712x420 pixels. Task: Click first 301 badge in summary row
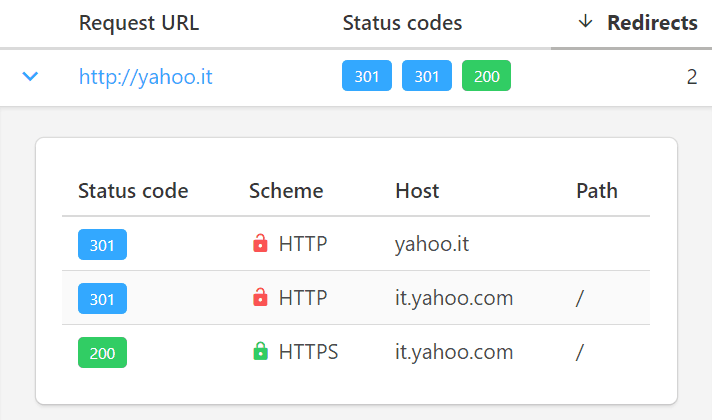[x=367, y=75]
